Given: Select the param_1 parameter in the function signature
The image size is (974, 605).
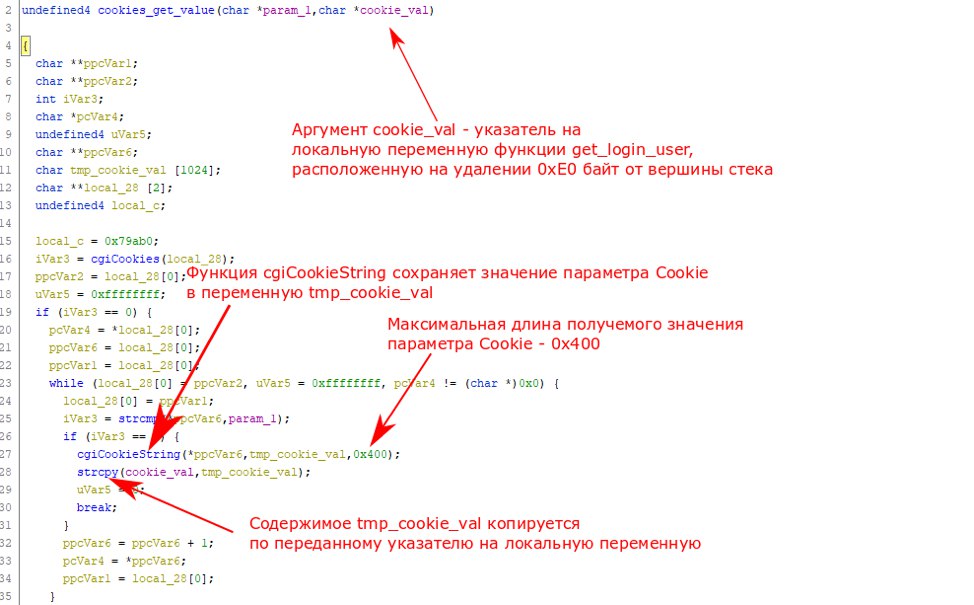Looking at the screenshot, I should [x=287, y=11].
